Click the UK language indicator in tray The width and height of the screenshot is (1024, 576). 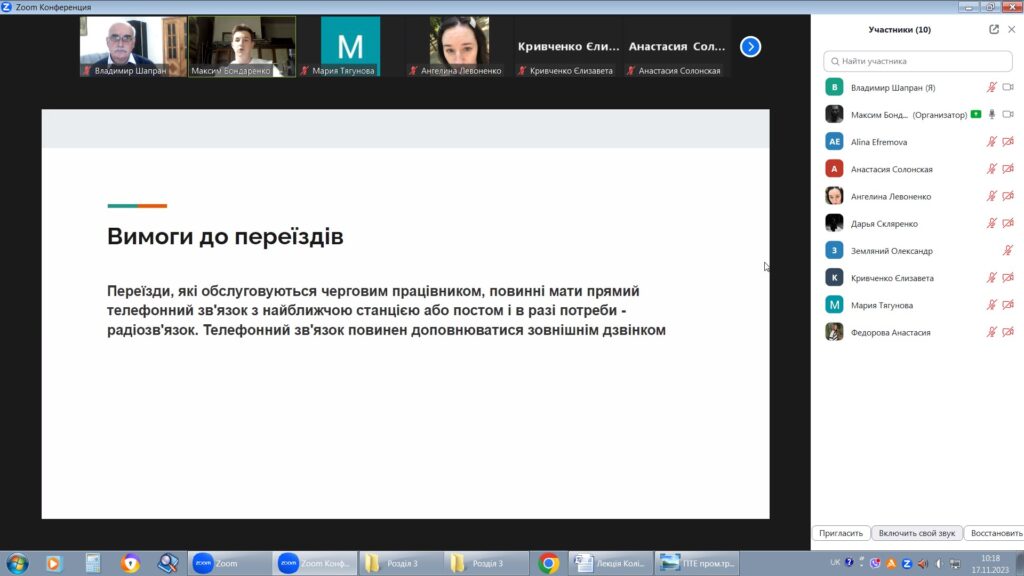point(835,562)
